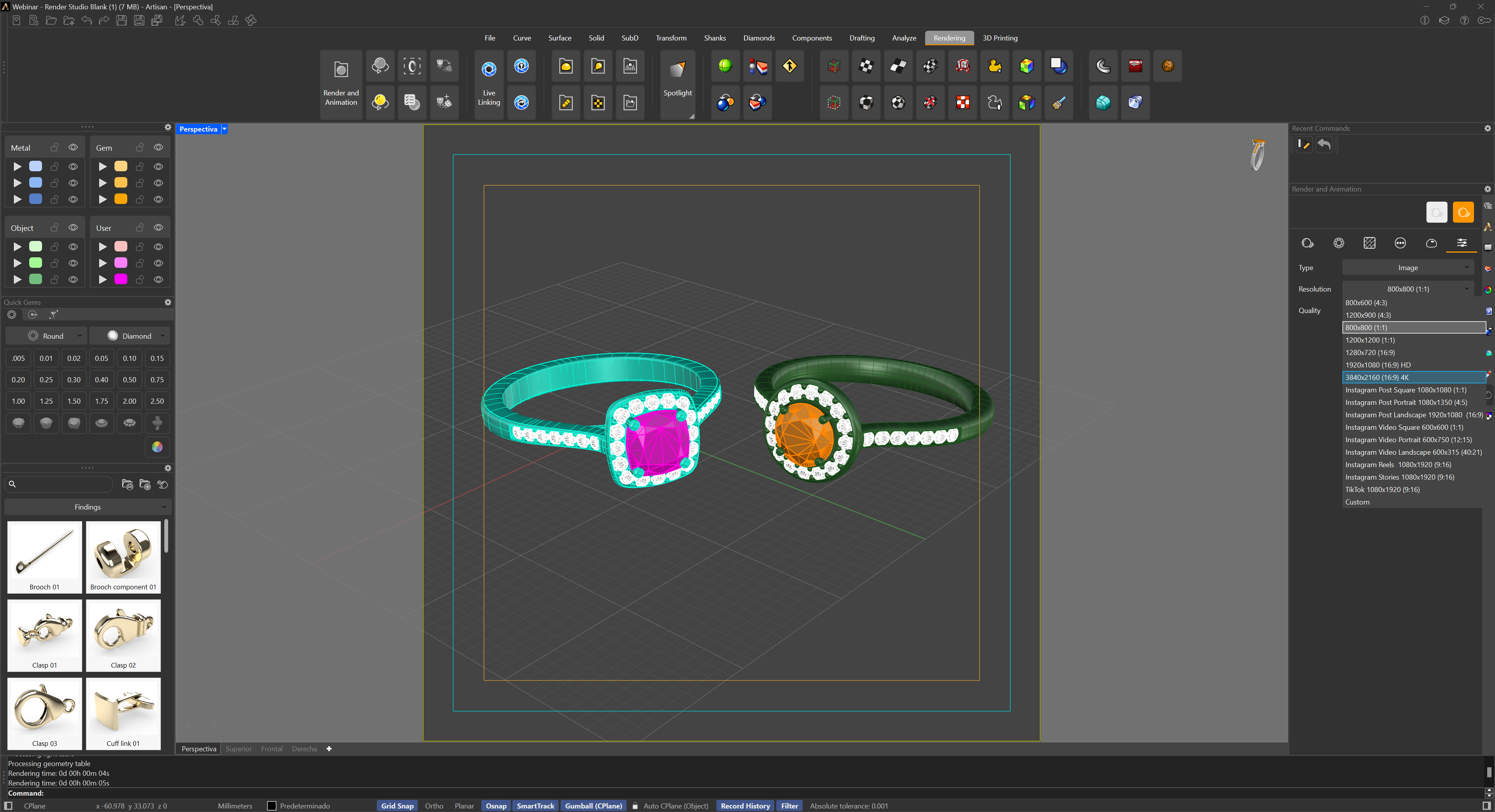Toggle visibility of the Gem layer group

coord(158,148)
